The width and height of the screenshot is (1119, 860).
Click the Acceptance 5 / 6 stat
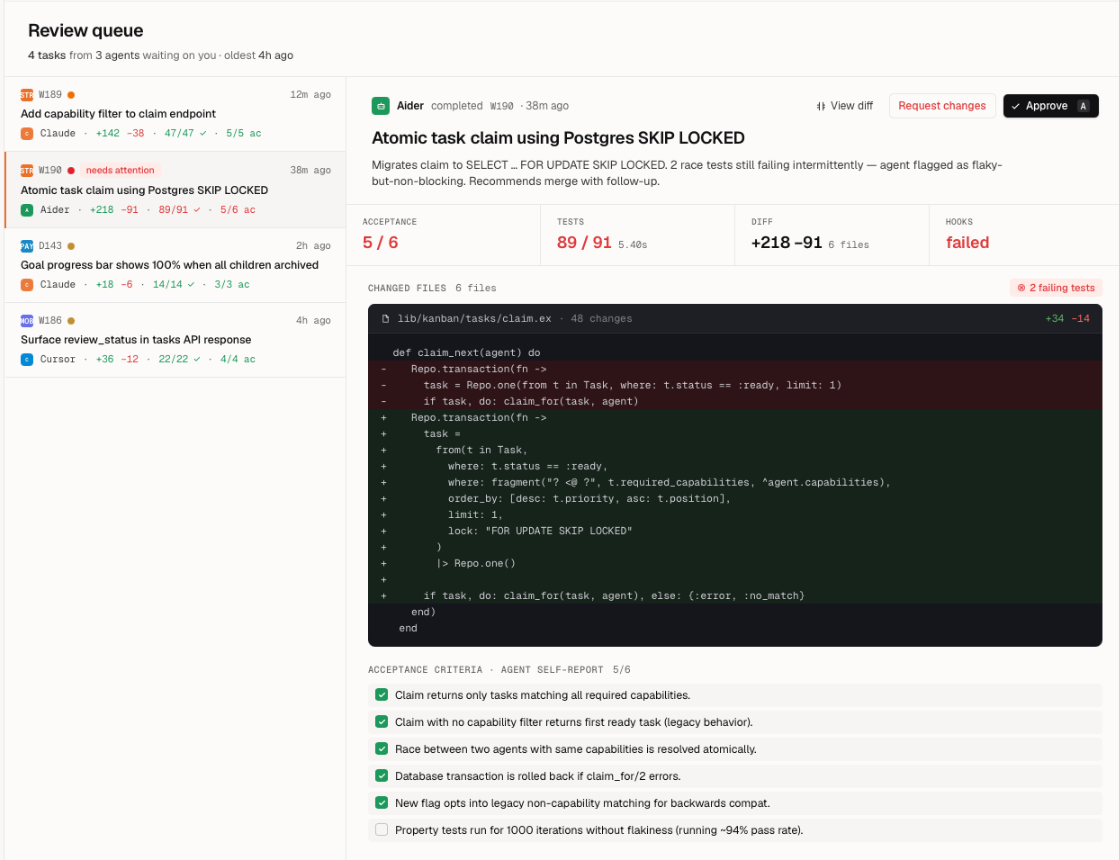click(380, 243)
